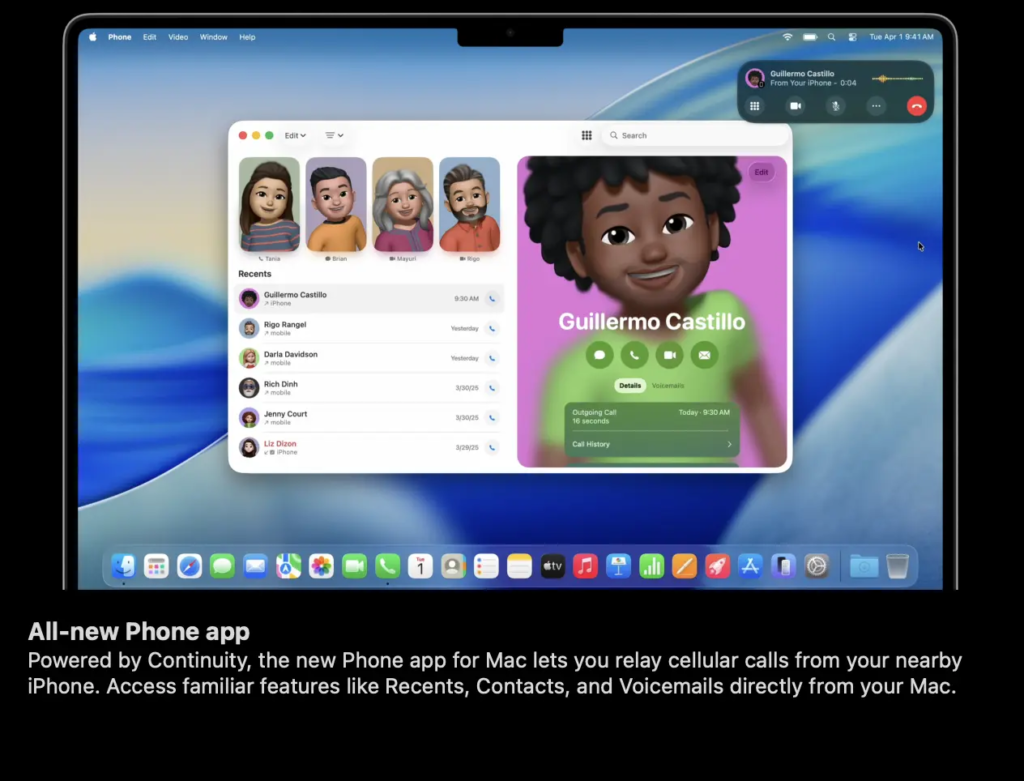Image resolution: width=1024 pixels, height=781 pixels.
Task: Mute the microphone in the call widget
Action: [835, 106]
